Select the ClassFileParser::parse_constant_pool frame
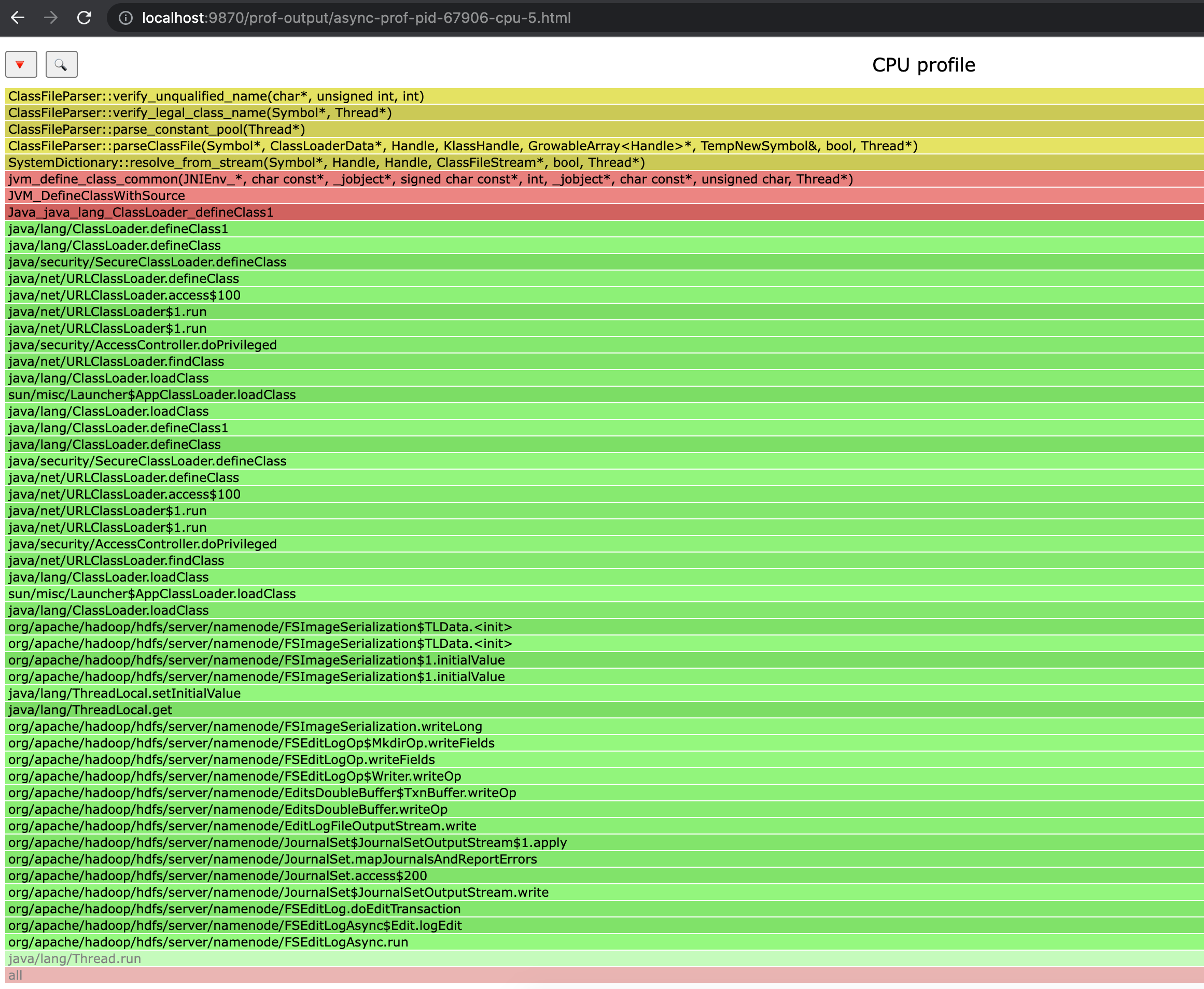 [157, 129]
